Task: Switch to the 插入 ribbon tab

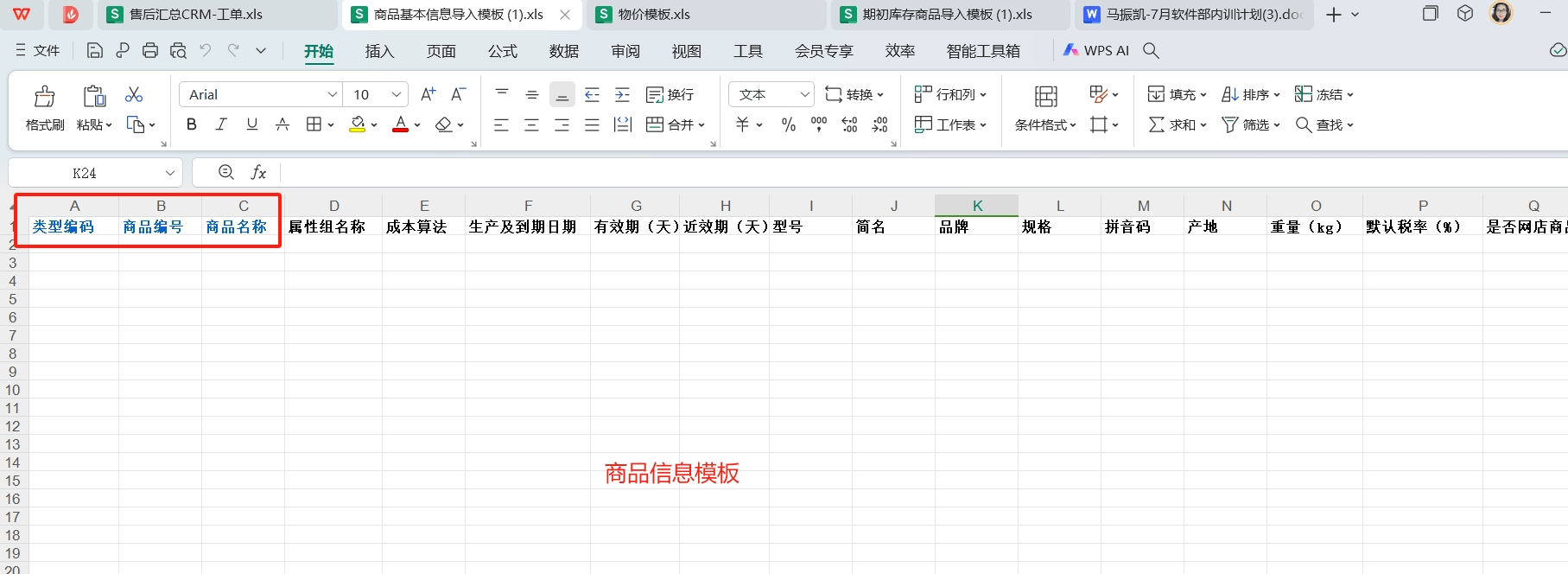Action: [x=379, y=51]
